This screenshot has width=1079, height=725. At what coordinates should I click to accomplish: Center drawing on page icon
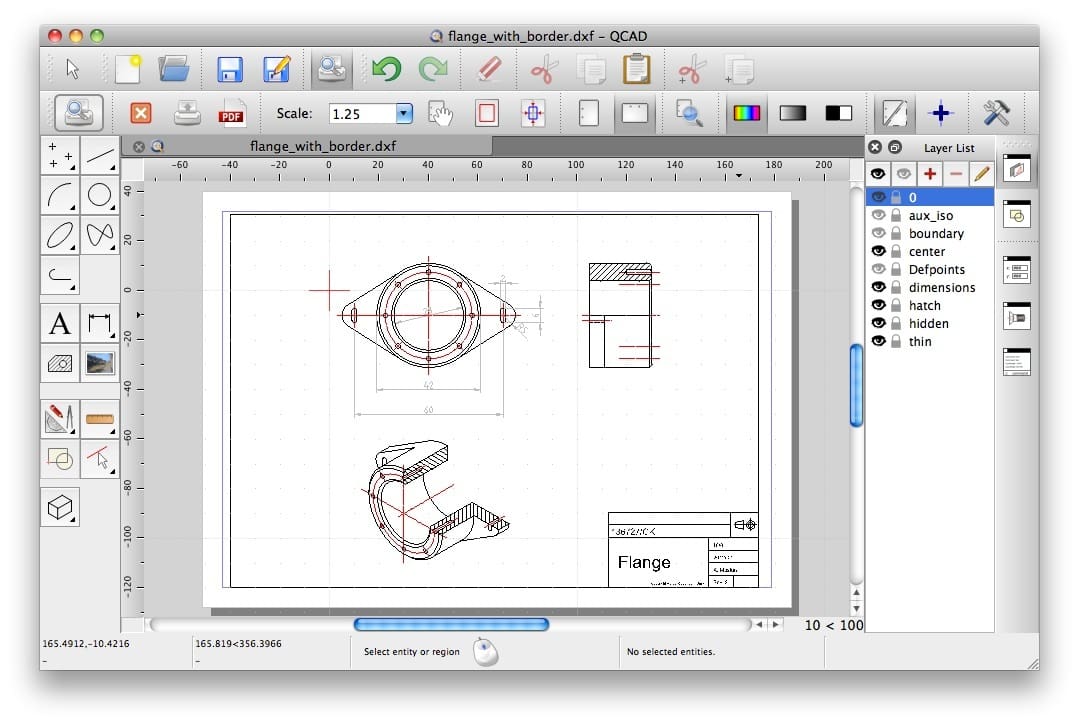coord(533,113)
